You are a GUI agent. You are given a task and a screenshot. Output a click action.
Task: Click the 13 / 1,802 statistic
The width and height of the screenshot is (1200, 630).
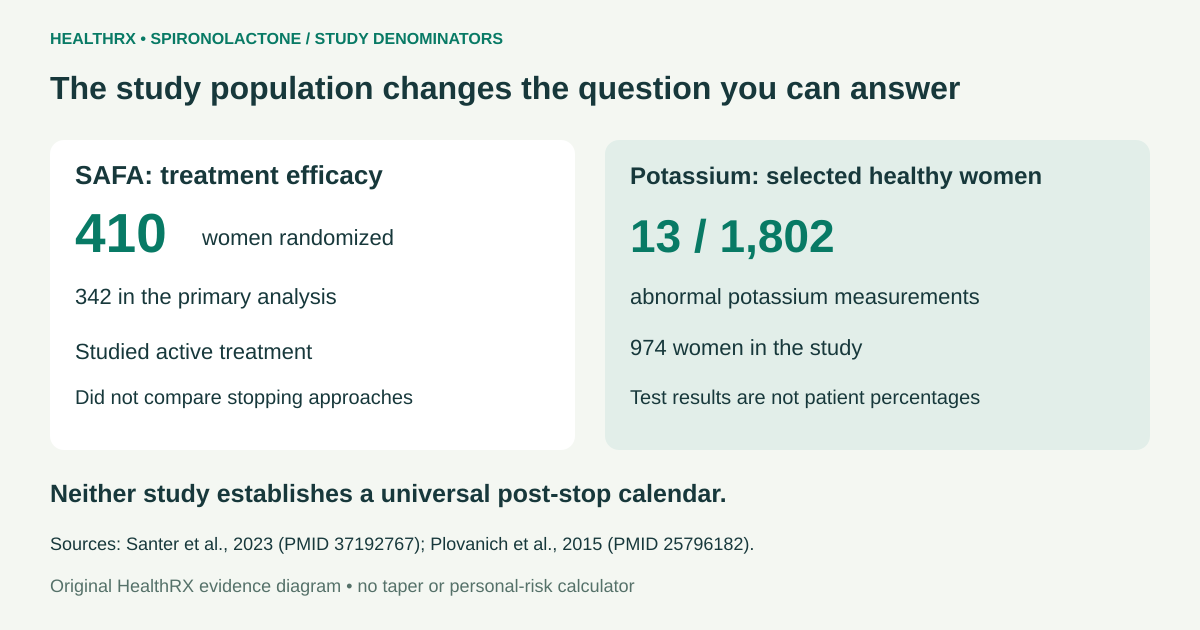pyautogui.click(x=732, y=237)
